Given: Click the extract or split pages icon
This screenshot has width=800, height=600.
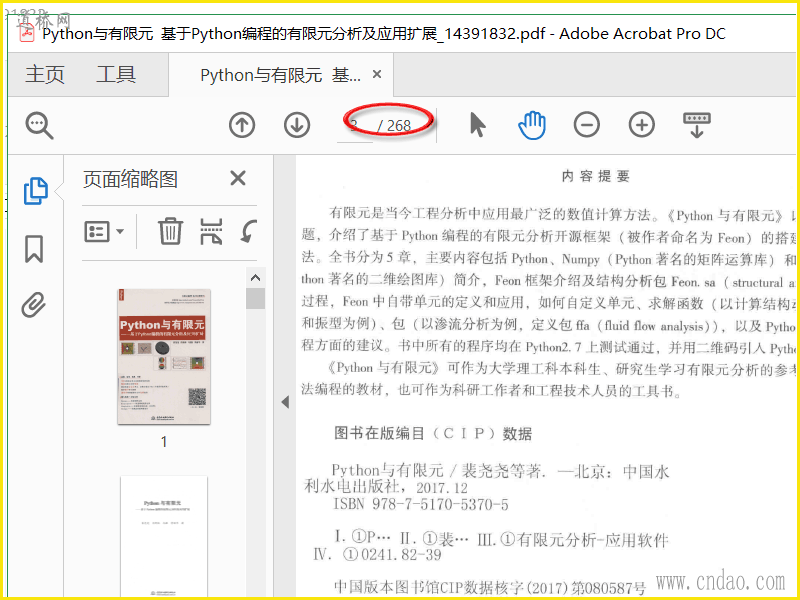Looking at the screenshot, I should 211,232.
